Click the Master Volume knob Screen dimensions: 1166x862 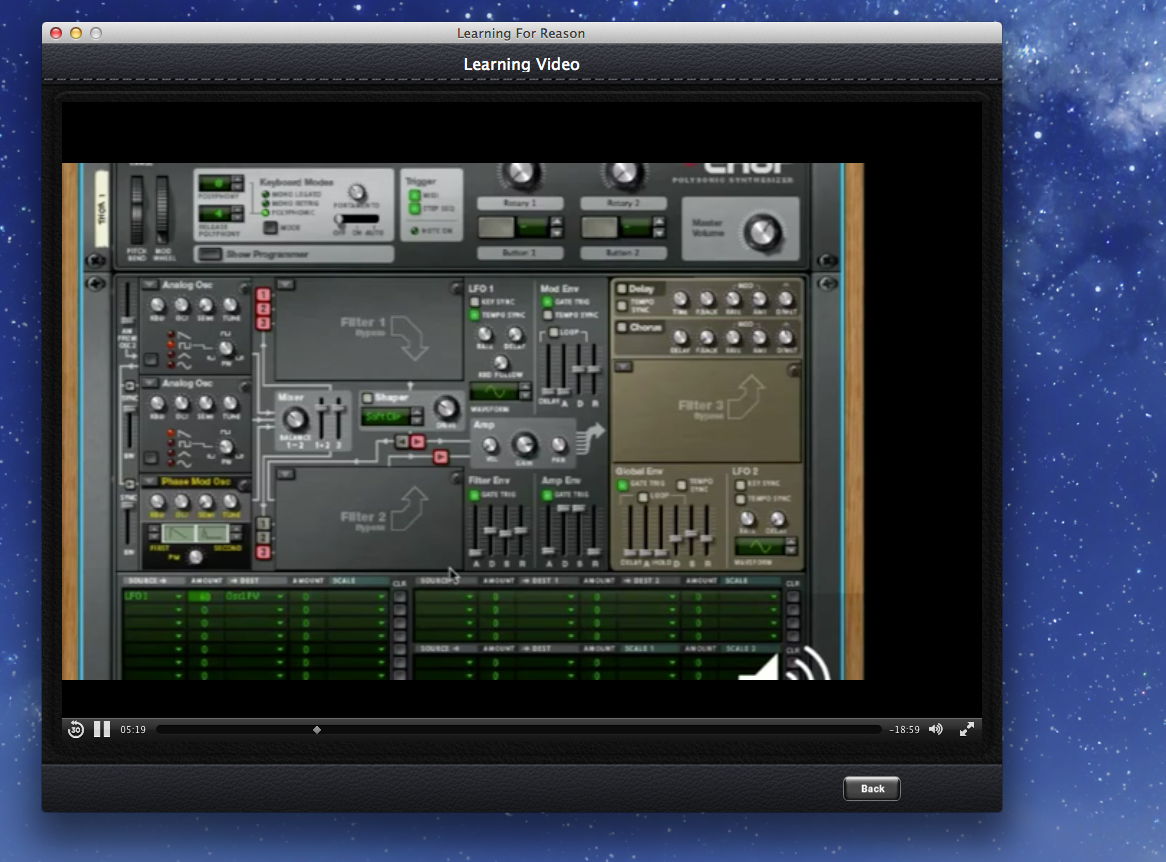pos(764,233)
